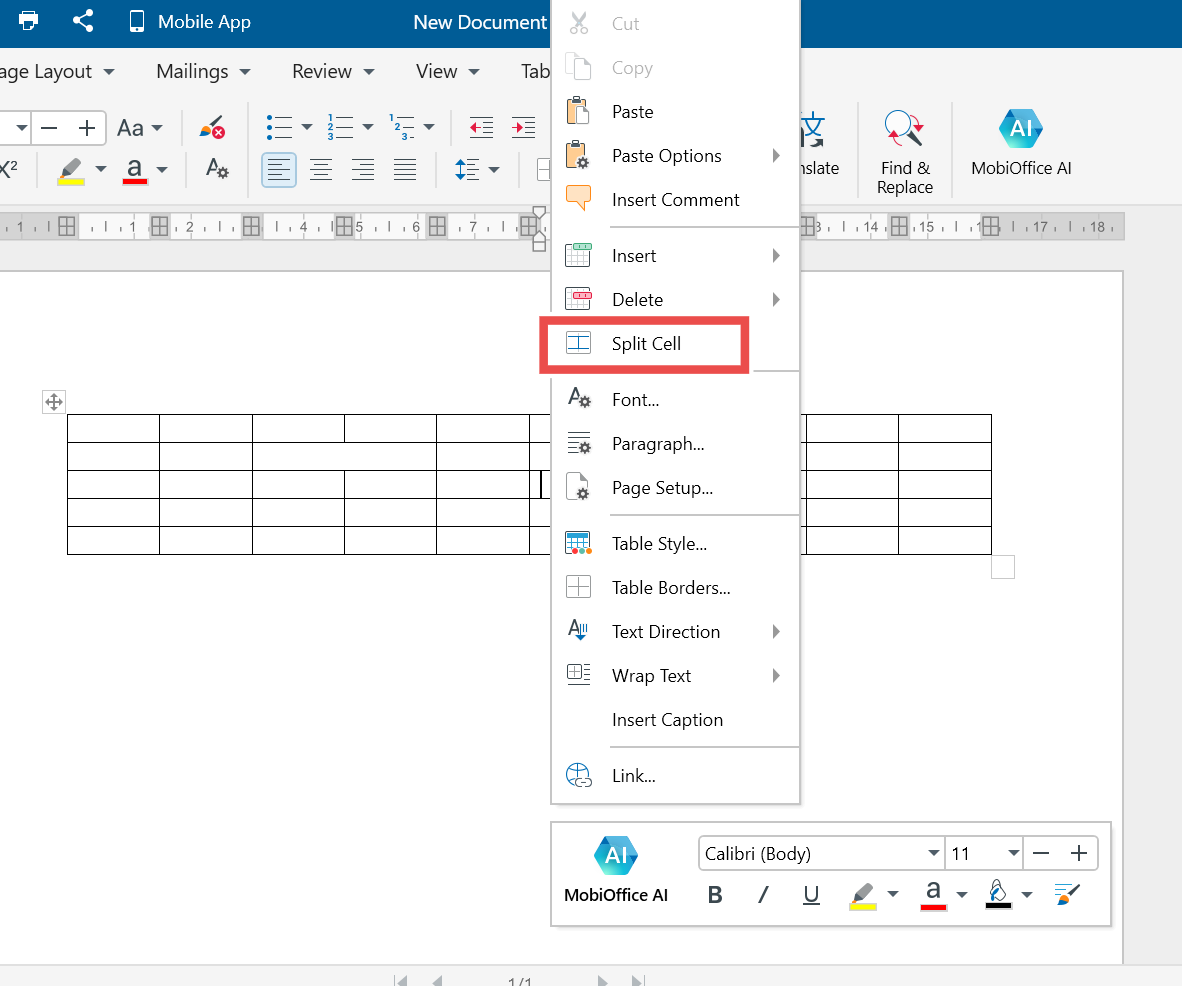The height and width of the screenshot is (986, 1182).
Task: Click ribbon font color button
Action: coord(134,170)
